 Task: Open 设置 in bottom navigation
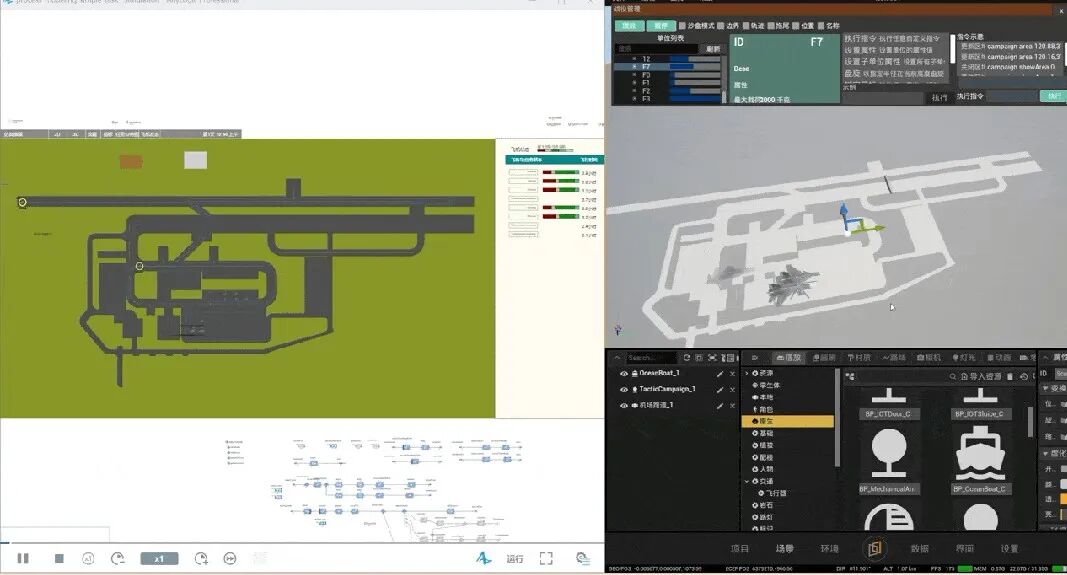[1009, 548]
